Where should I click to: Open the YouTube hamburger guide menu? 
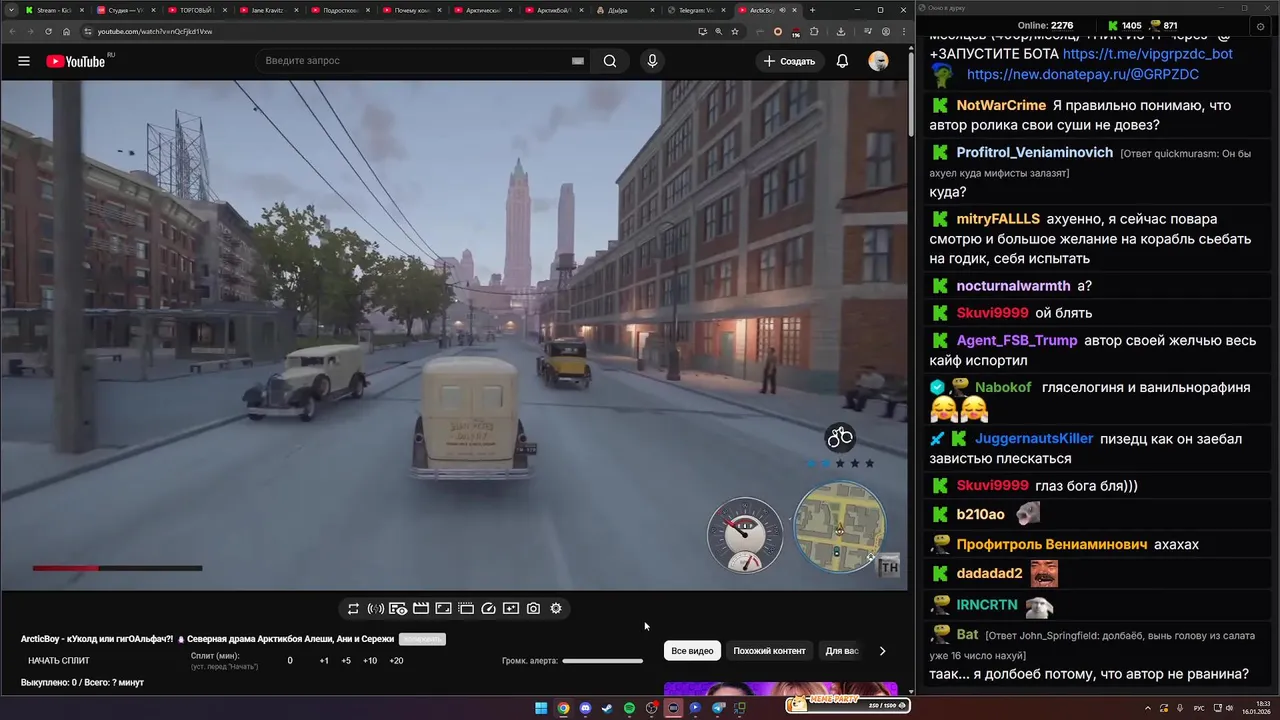coord(24,61)
